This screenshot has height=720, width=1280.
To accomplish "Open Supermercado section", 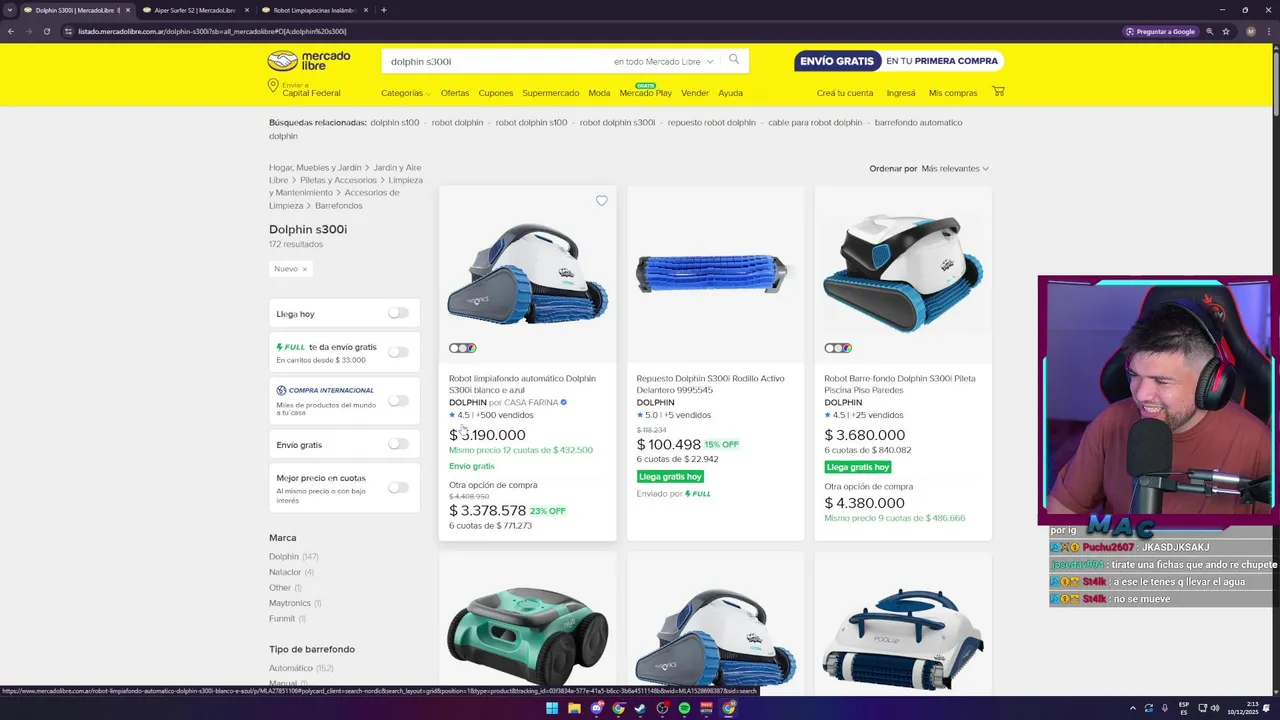I will tap(550, 93).
